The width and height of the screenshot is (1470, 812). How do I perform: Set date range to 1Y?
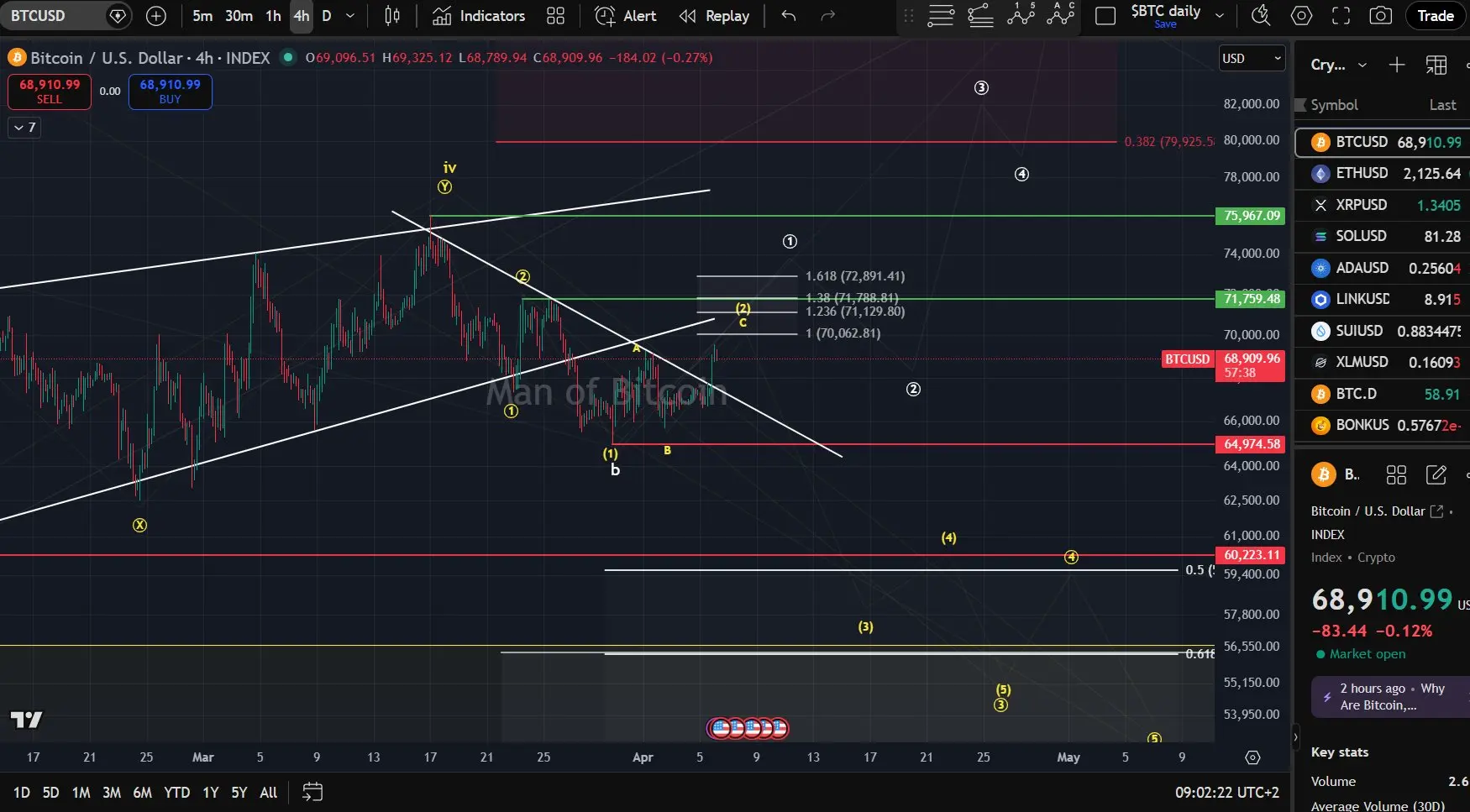point(210,793)
